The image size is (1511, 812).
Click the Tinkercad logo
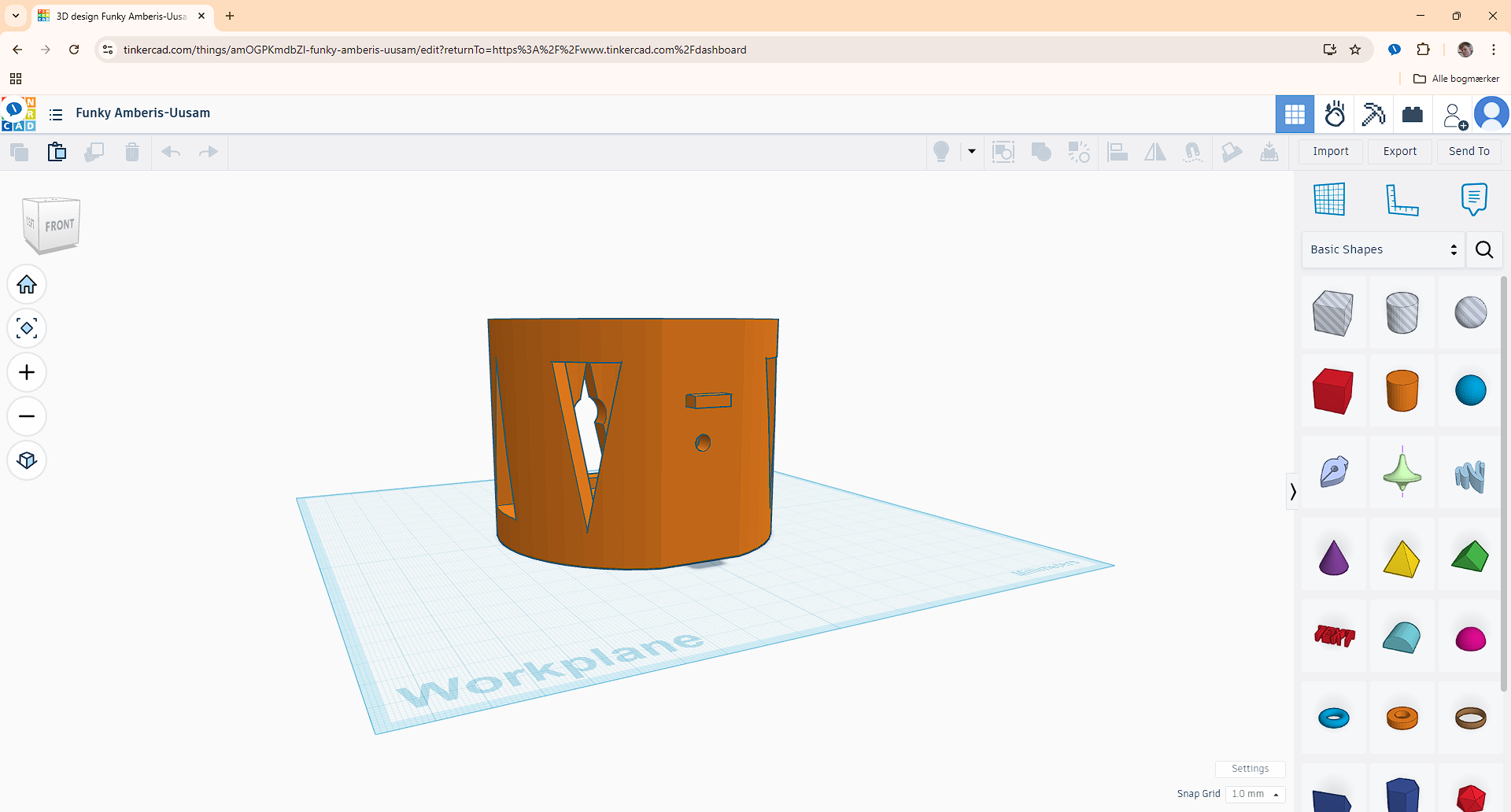click(x=19, y=114)
